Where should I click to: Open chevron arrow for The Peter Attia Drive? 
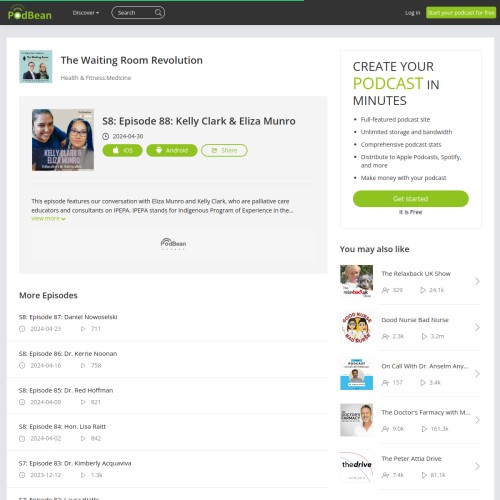[477, 466]
